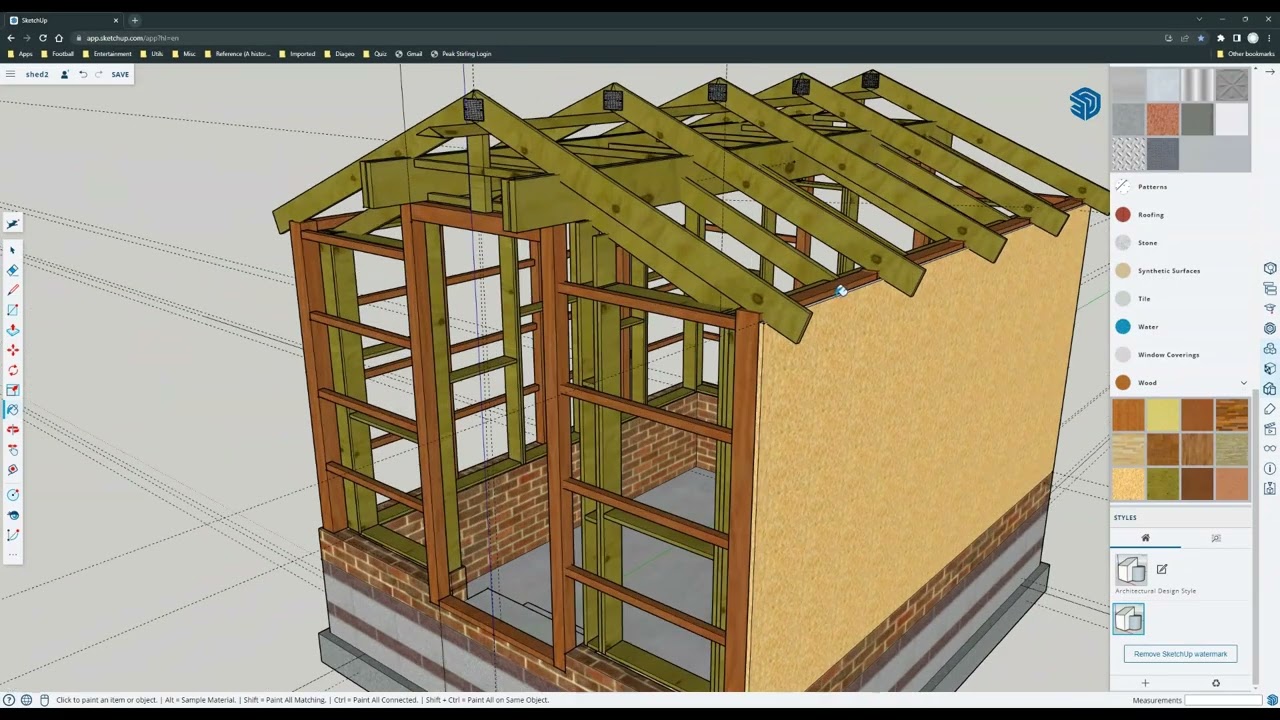Select the Rotate tool
The width and height of the screenshot is (1280, 720).
(12, 370)
